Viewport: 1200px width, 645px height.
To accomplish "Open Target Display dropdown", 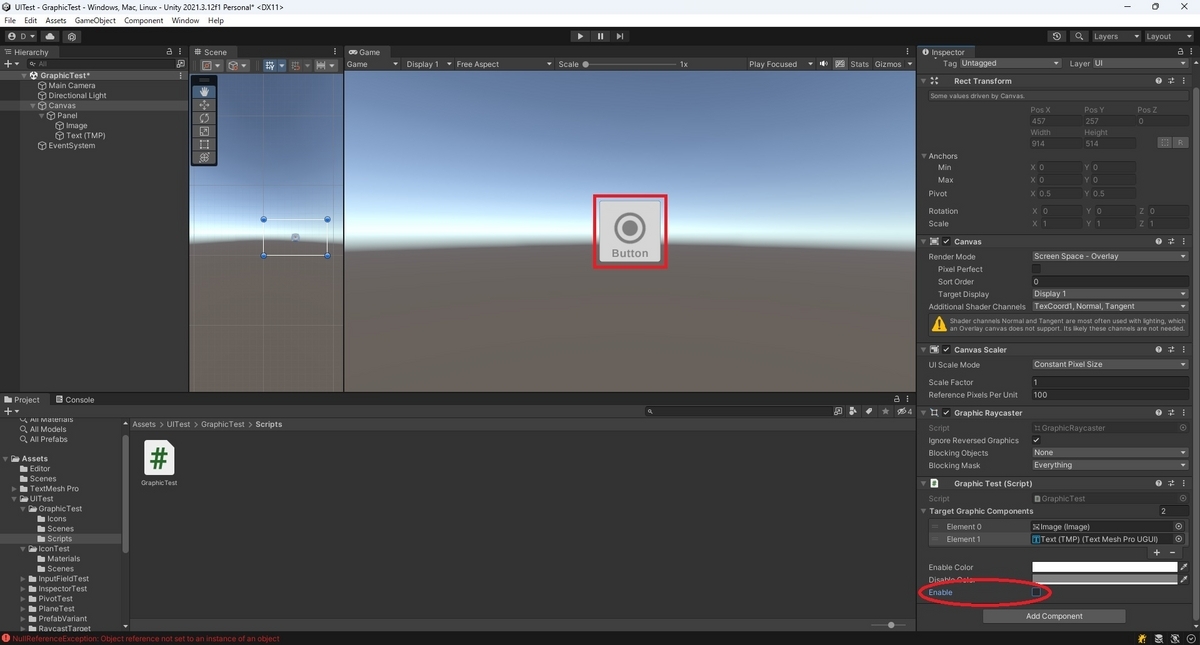I will point(1110,294).
